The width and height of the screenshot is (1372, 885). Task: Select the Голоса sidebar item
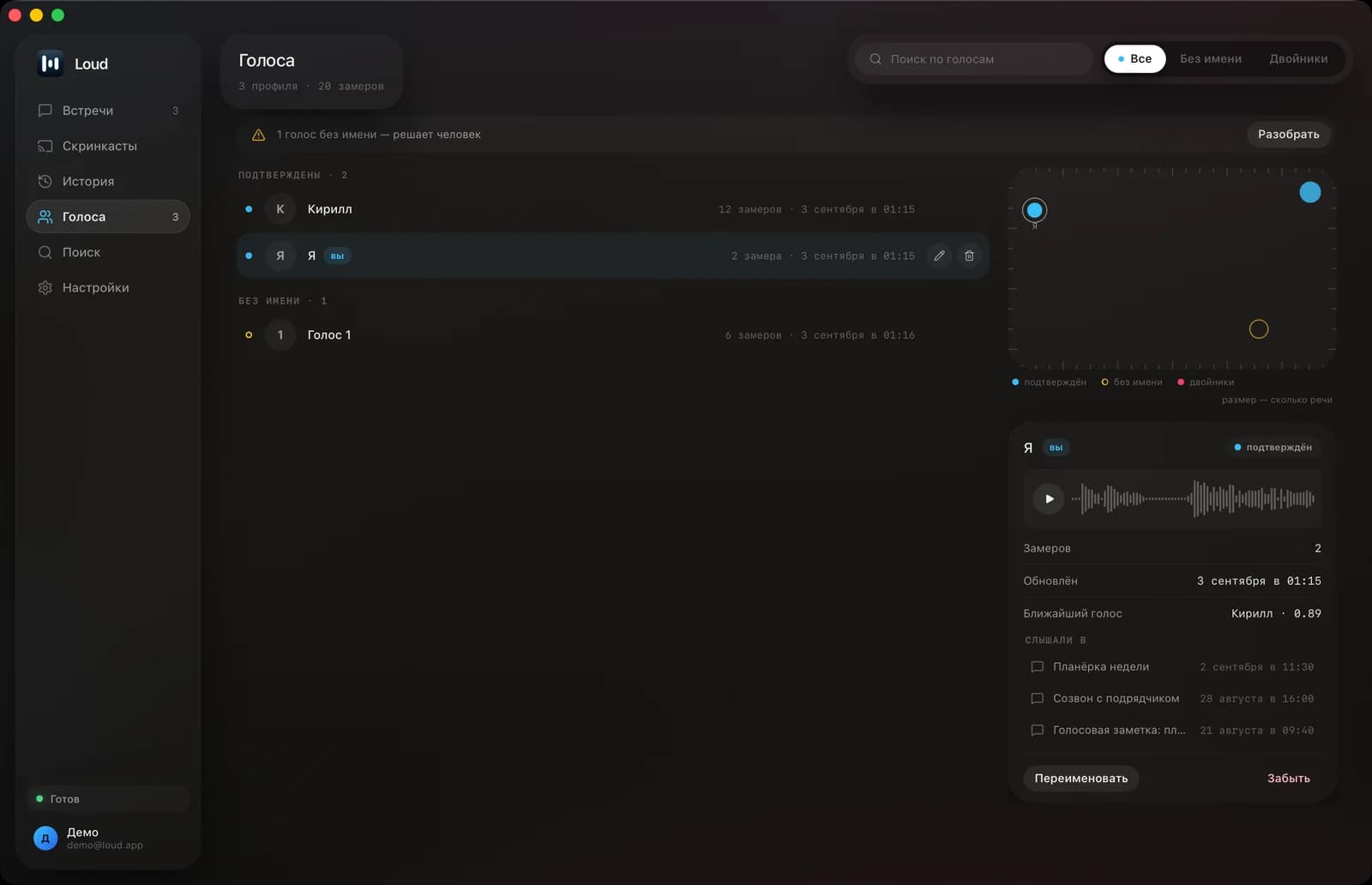click(x=108, y=217)
